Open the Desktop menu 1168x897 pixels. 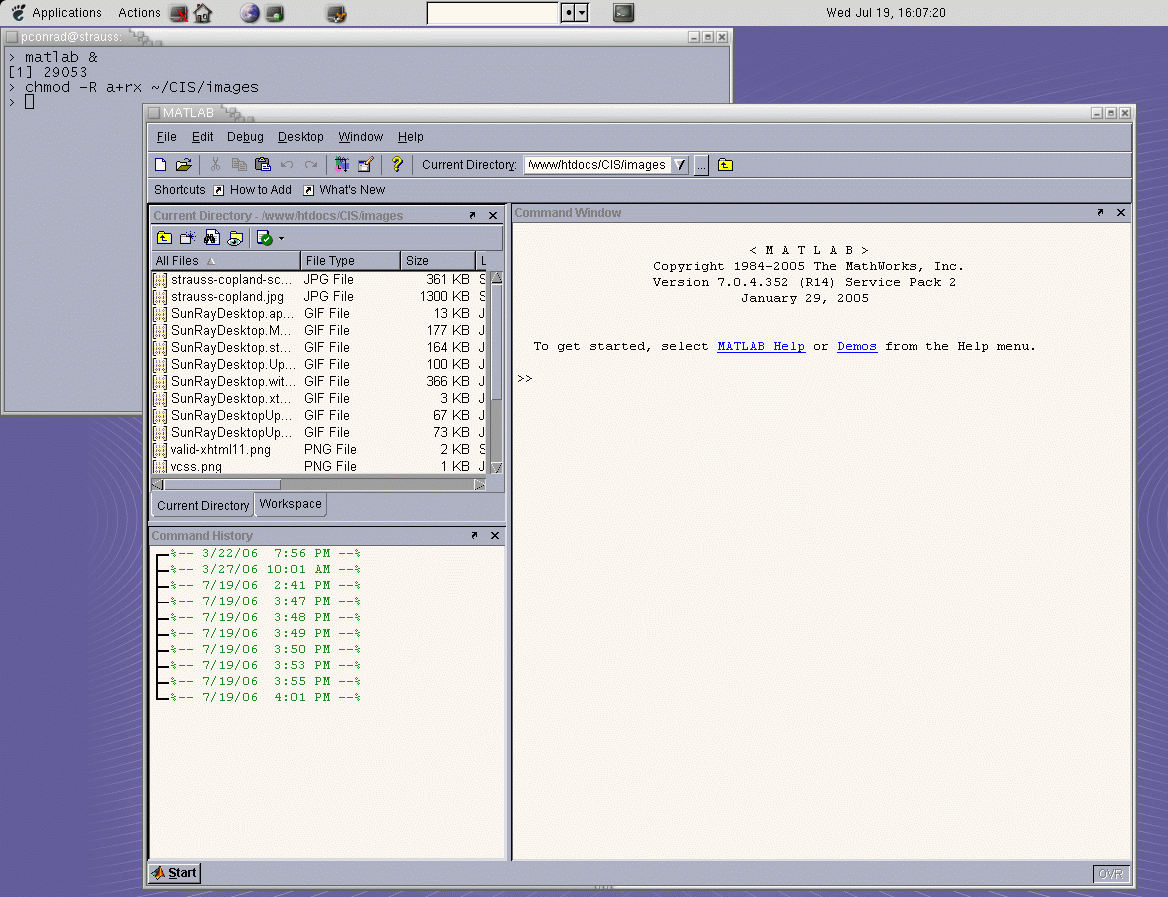301,137
